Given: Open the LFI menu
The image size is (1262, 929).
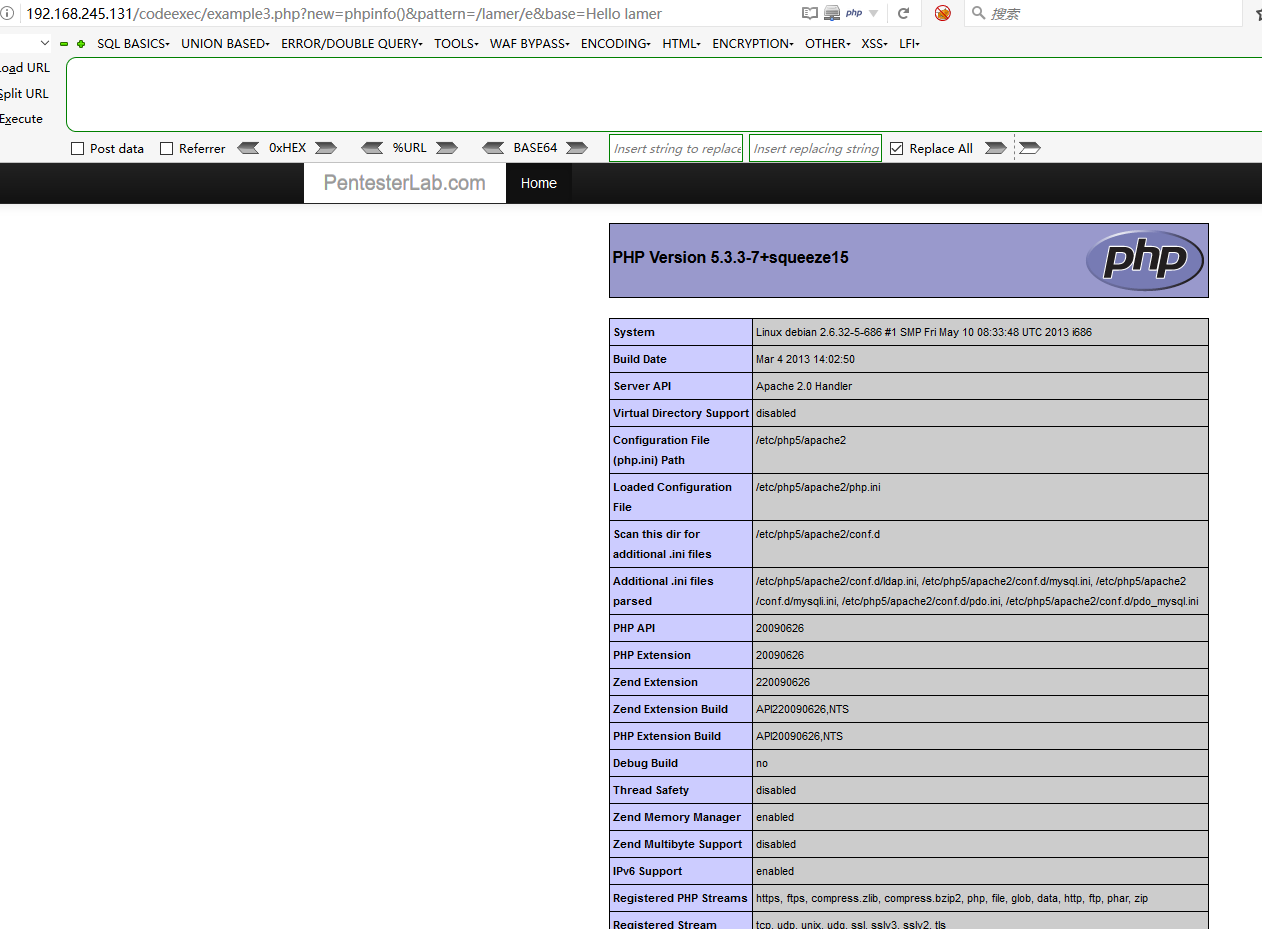Looking at the screenshot, I should pyautogui.click(x=909, y=44).
